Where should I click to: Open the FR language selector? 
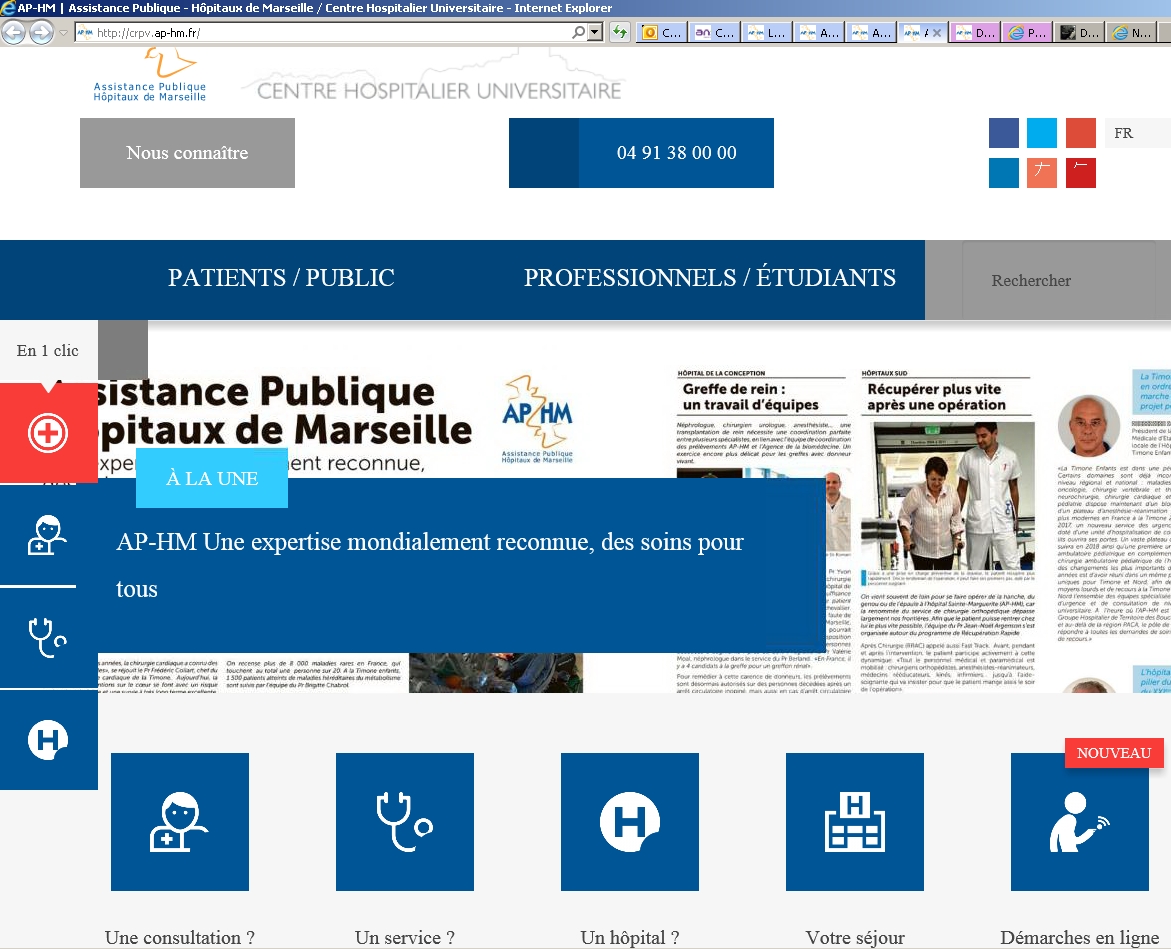(1137, 133)
